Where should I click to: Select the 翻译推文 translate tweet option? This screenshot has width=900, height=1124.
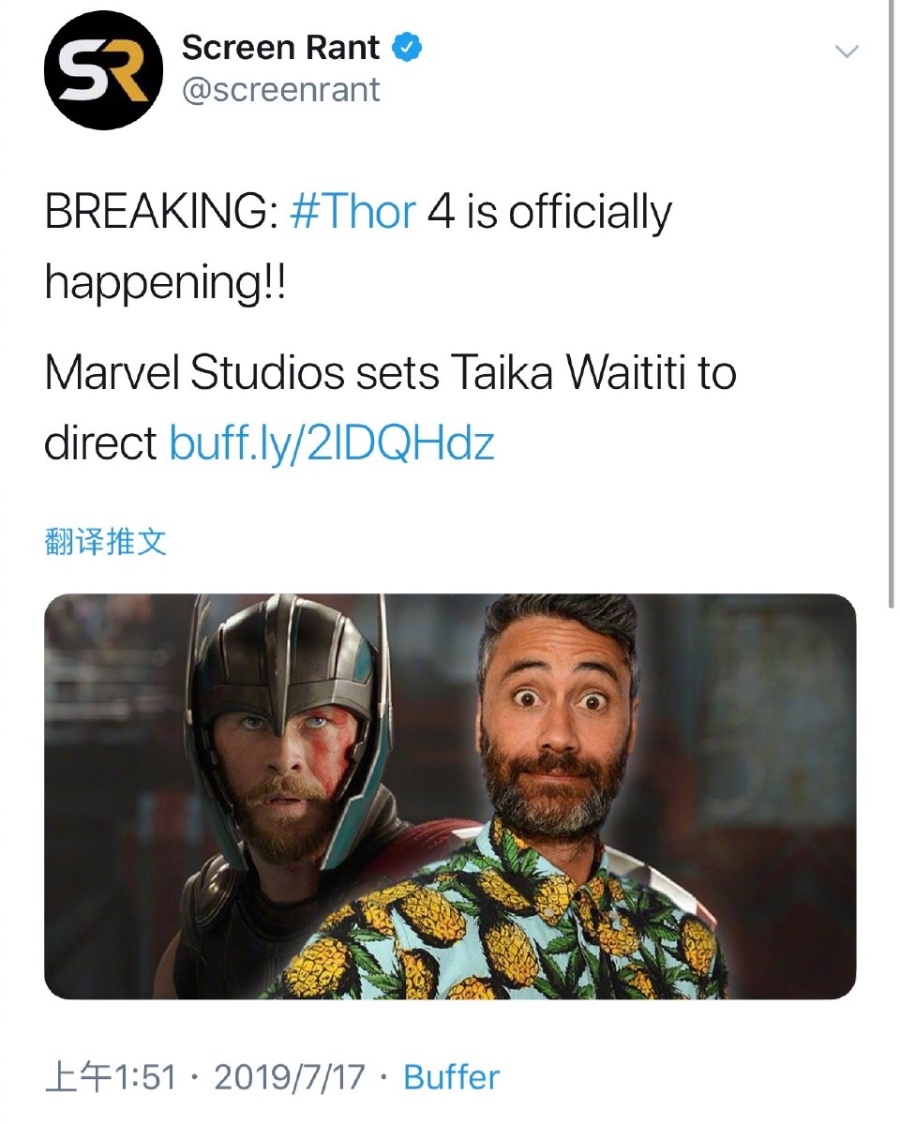pyautogui.click(x=105, y=542)
